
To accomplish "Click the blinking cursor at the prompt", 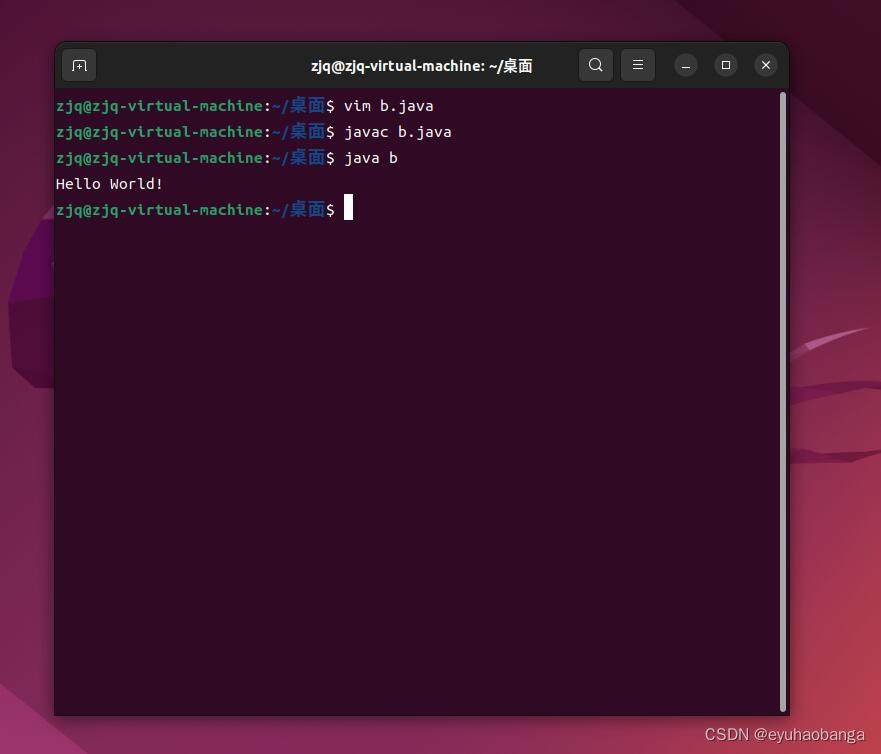I will coord(348,208).
